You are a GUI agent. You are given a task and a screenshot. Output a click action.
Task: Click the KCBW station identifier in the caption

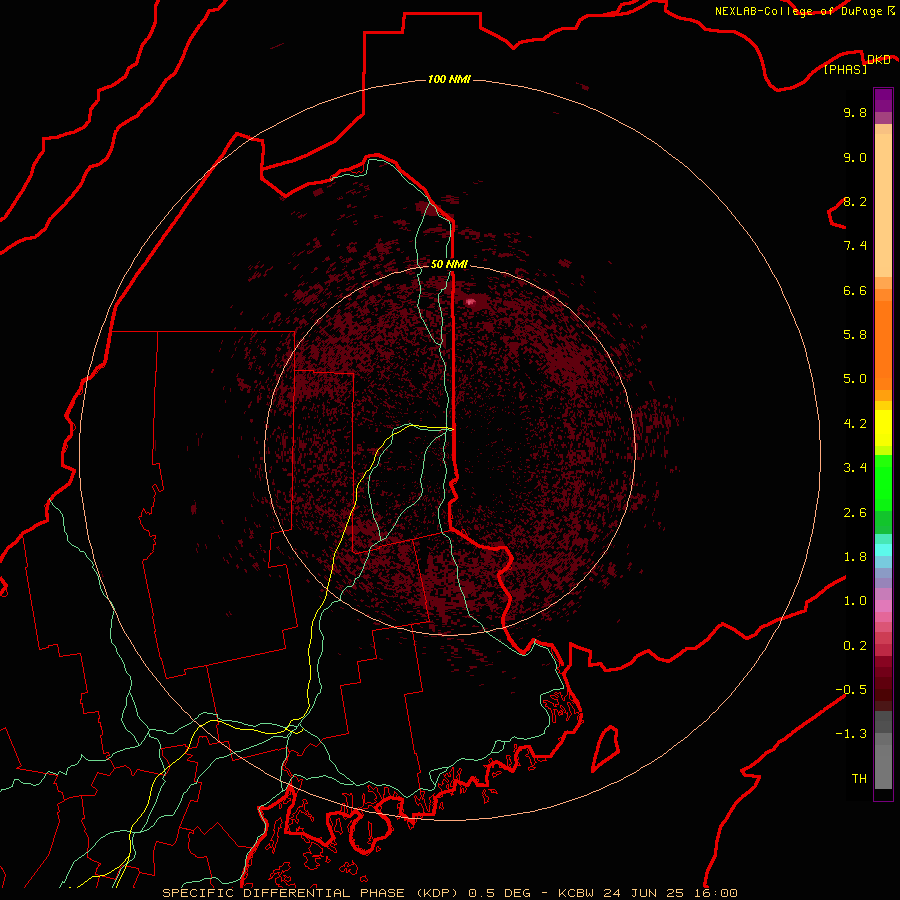[576, 893]
